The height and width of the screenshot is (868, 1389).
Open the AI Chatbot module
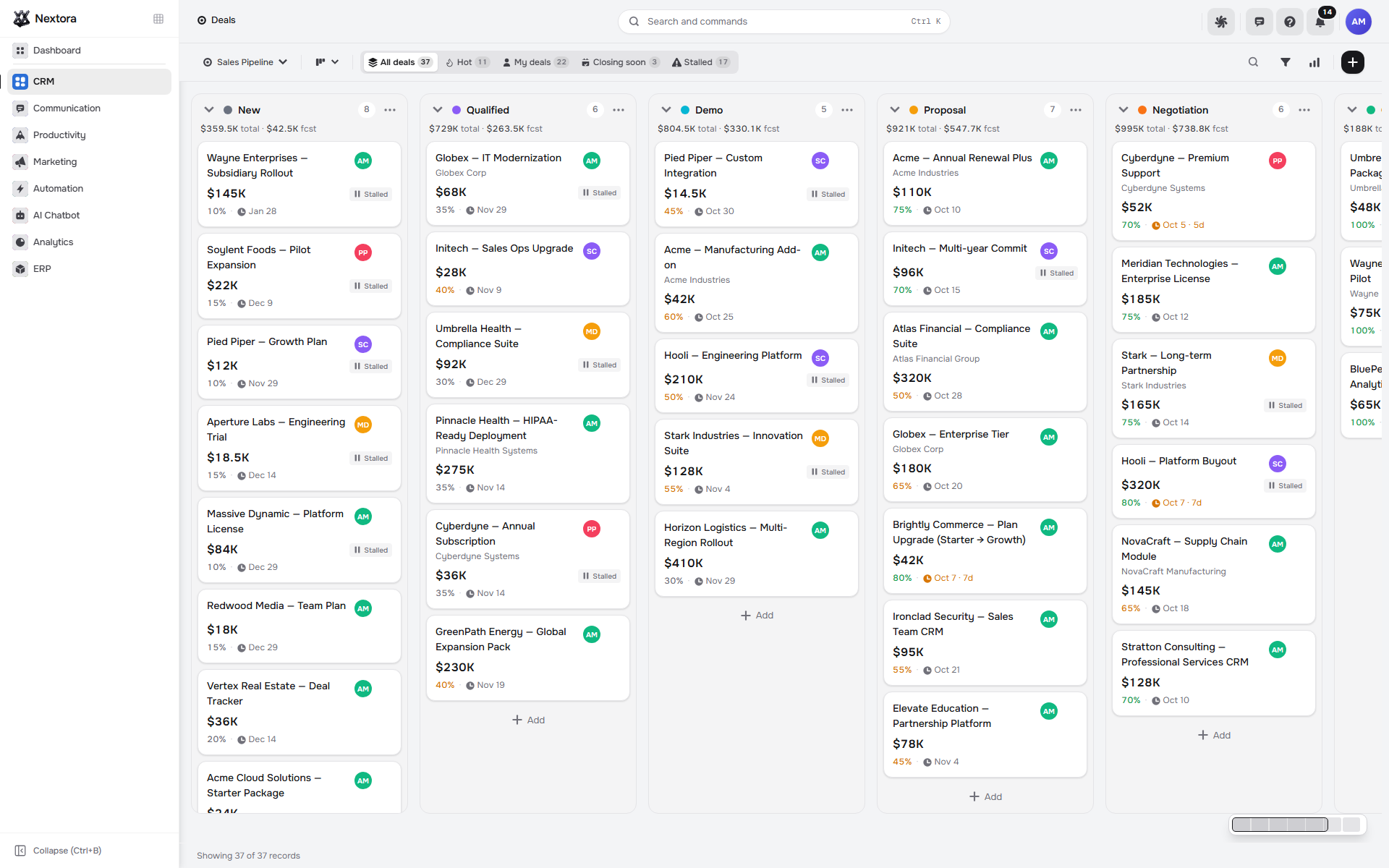pos(89,216)
